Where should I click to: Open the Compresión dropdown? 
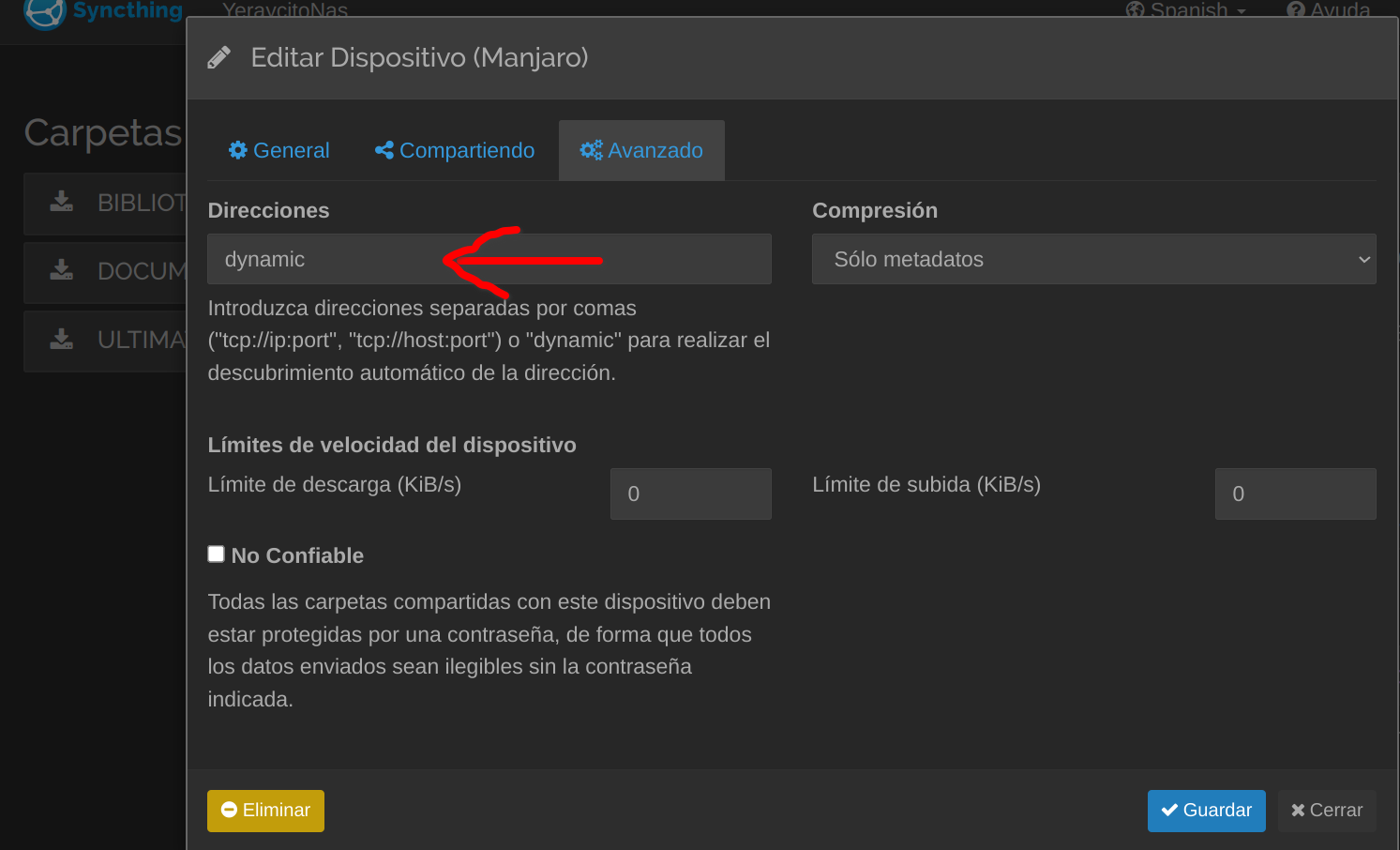pos(1093,259)
